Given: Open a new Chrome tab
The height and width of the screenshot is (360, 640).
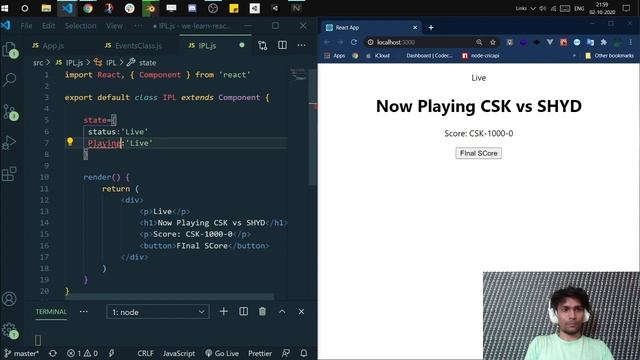Looking at the screenshot, I should click(x=431, y=27).
